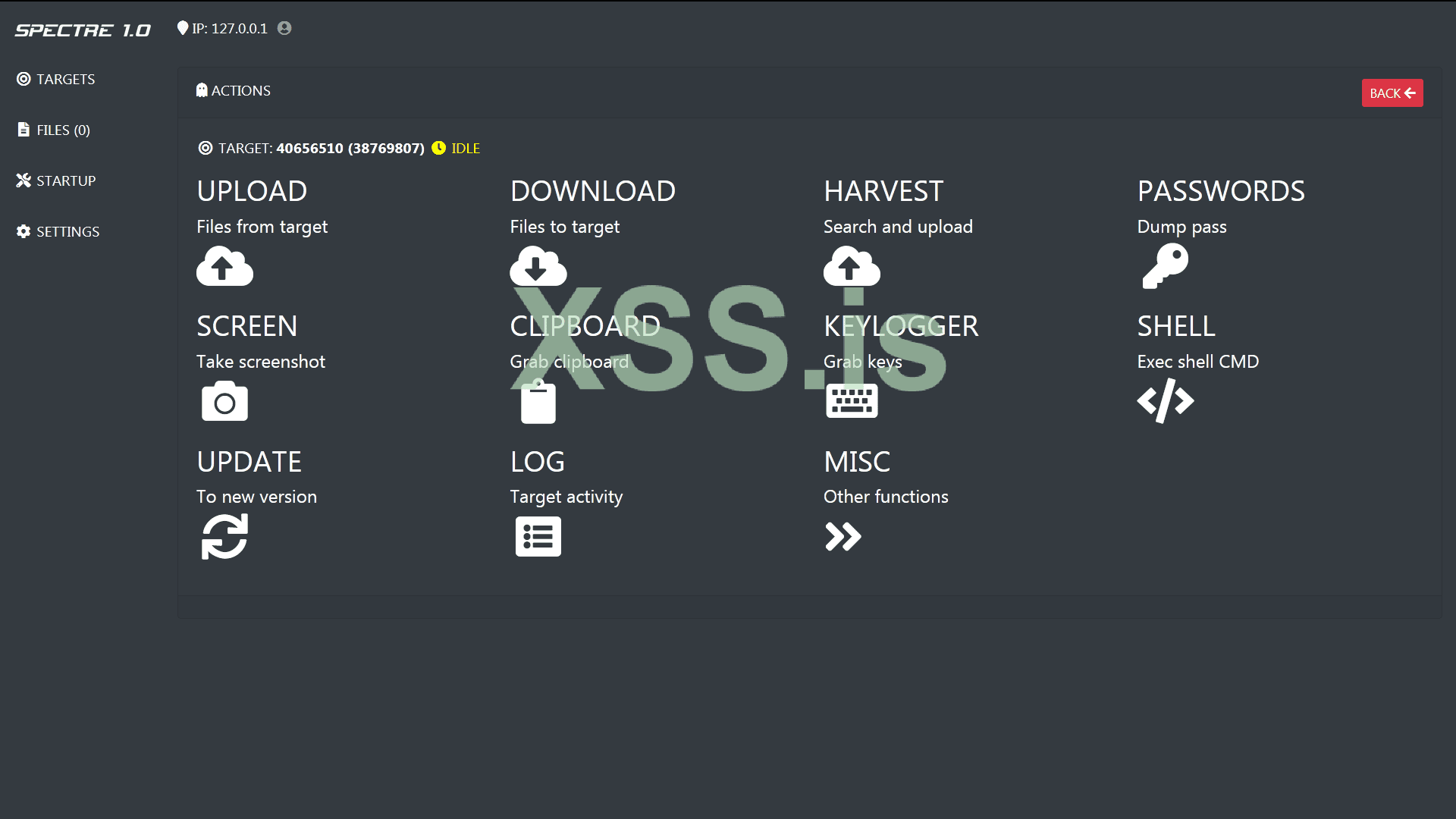Click the download cloud icon
The width and height of the screenshot is (1456, 819).
point(538,266)
